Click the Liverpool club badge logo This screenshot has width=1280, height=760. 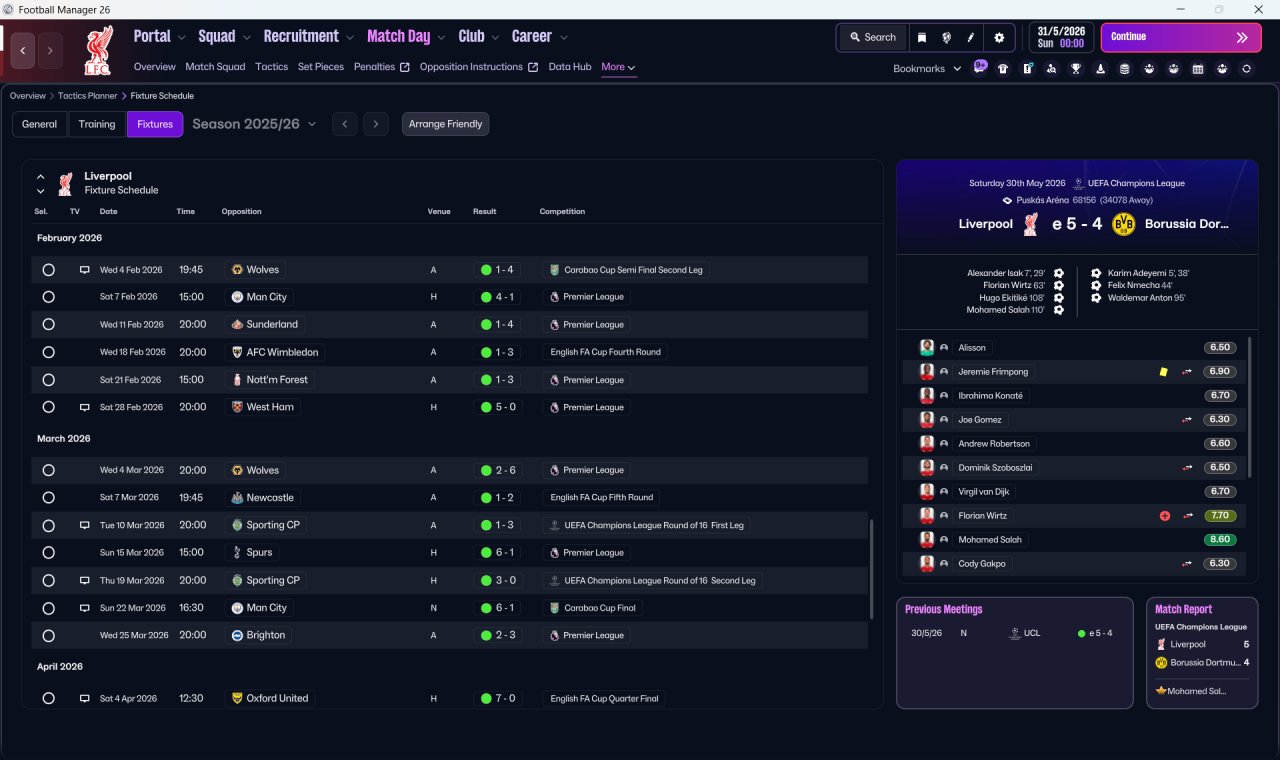click(x=98, y=50)
